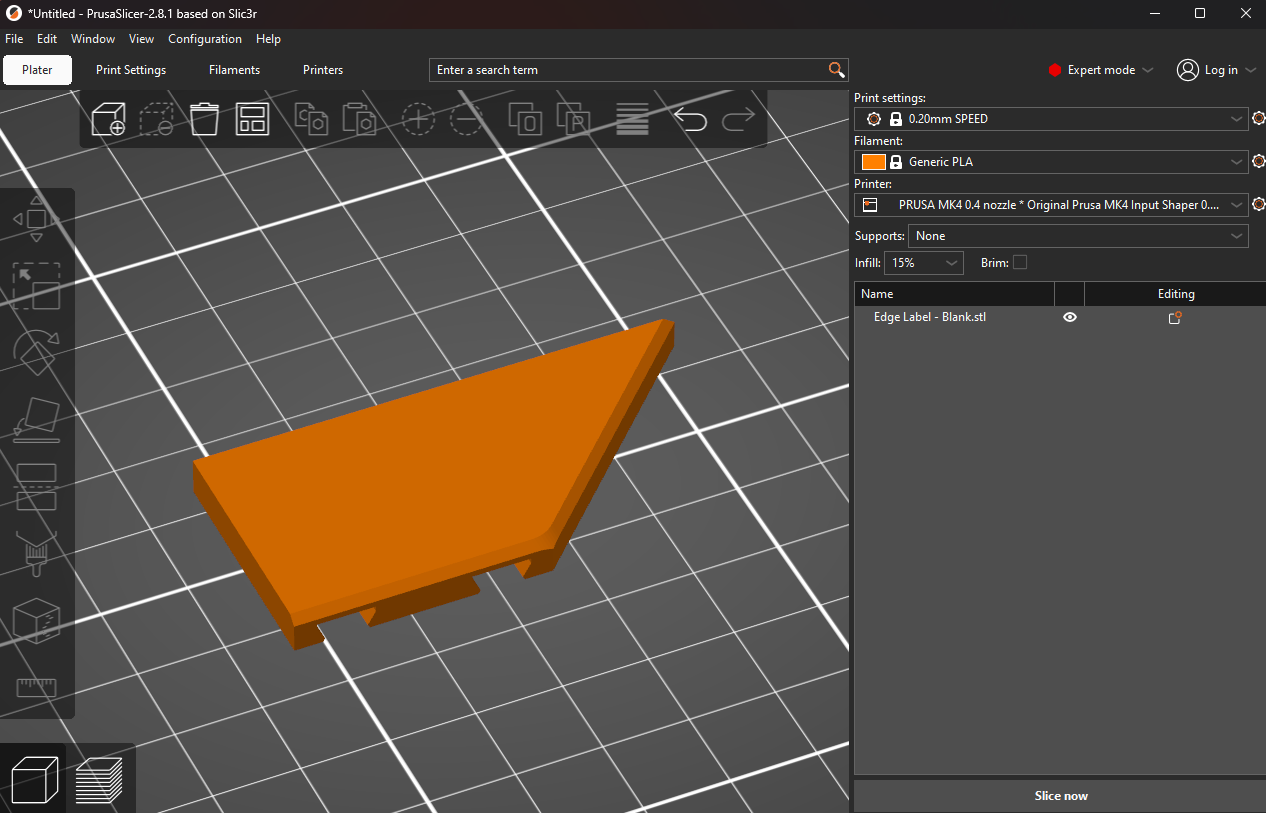Screen dimensions: 1266x813
Task: Switch to the Filaments tab
Action: click(234, 70)
